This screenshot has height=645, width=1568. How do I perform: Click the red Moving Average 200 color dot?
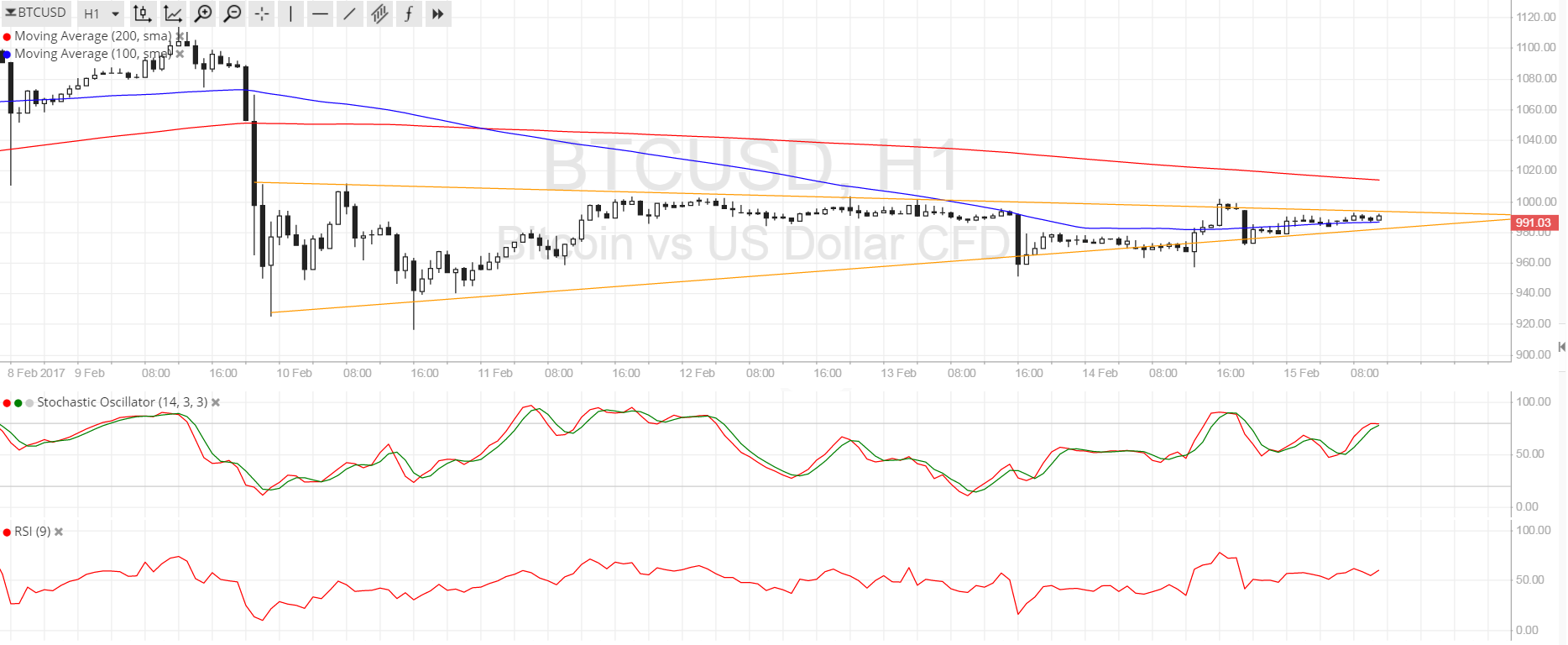click(x=7, y=36)
